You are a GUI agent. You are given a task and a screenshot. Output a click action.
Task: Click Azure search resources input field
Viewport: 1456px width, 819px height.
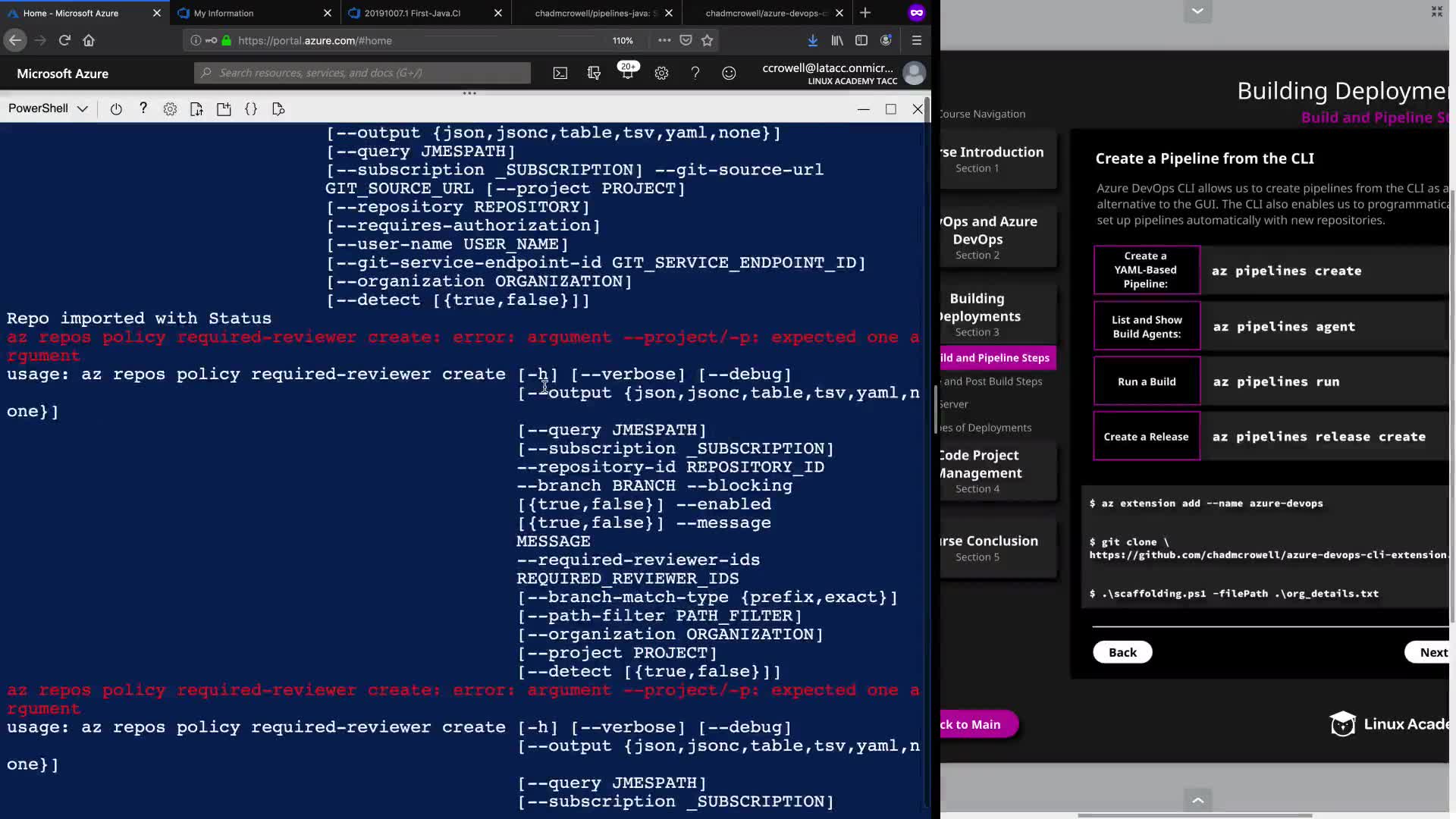click(364, 73)
